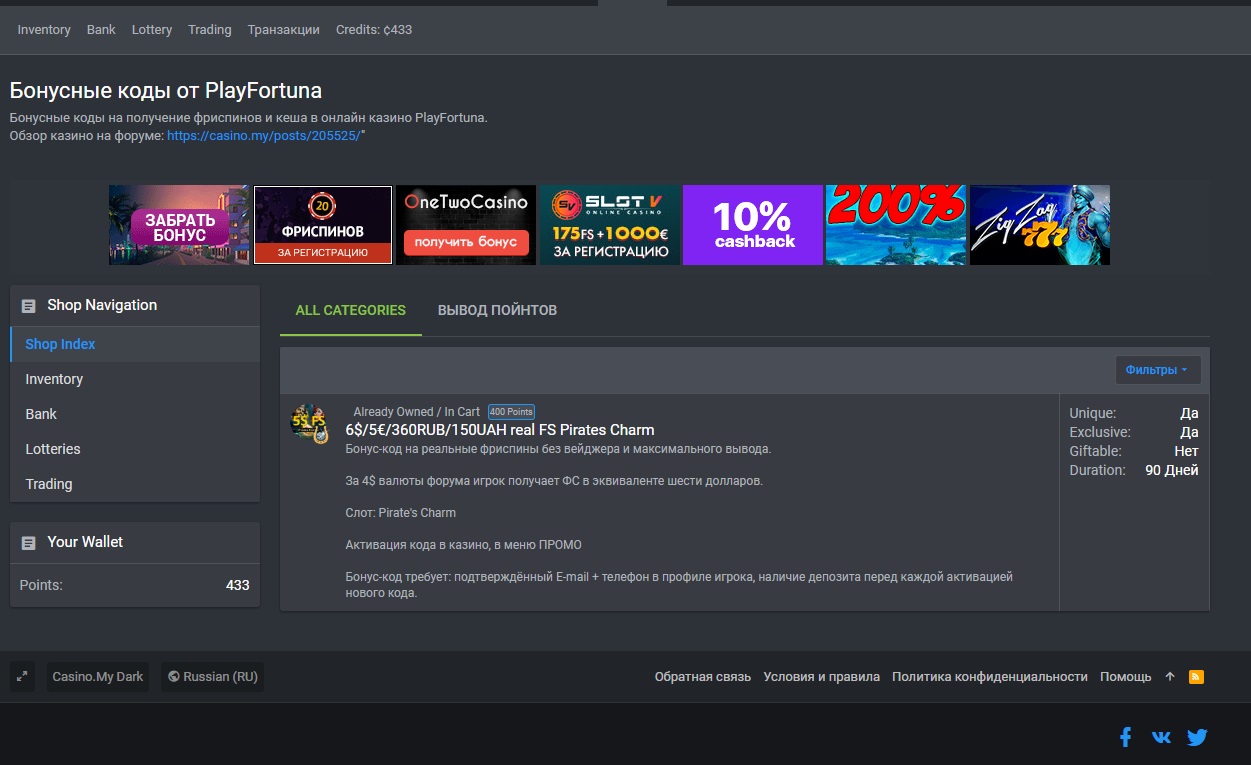Click the Exclusive label in item details
The height and width of the screenshot is (765, 1251).
tap(1100, 432)
